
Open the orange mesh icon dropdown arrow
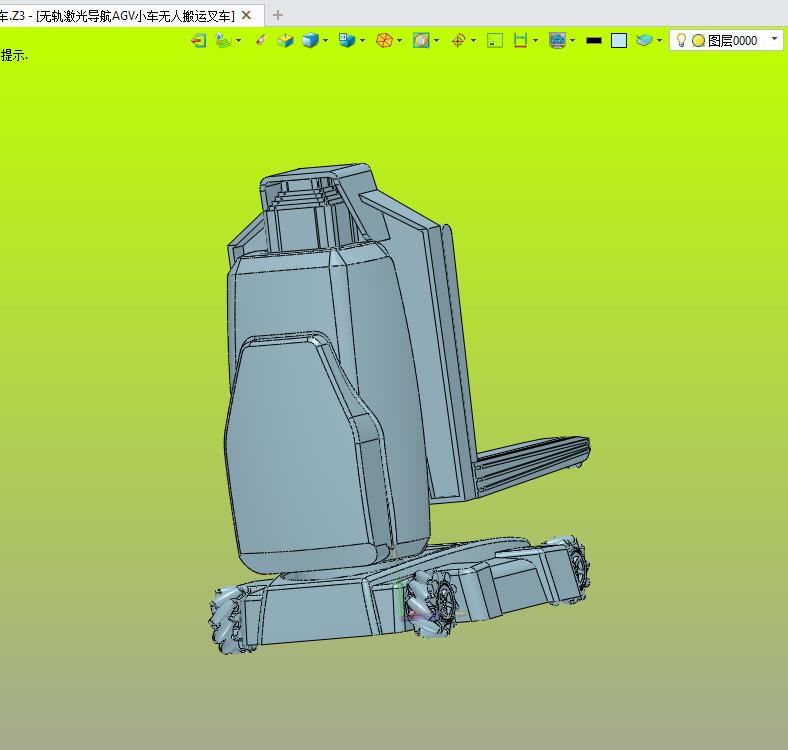point(400,40)
